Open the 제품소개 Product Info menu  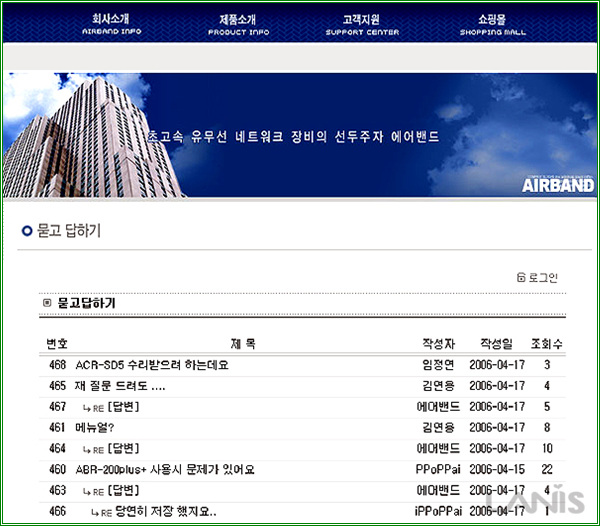(x=238, y=24)
